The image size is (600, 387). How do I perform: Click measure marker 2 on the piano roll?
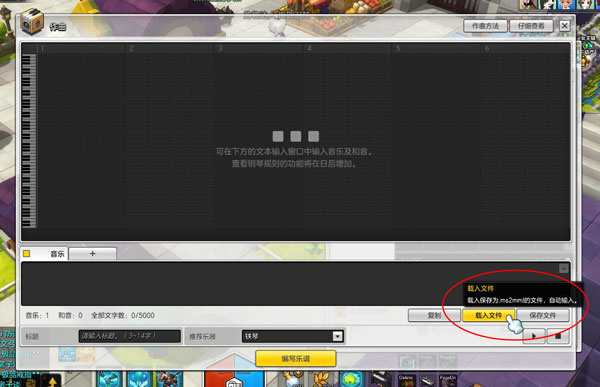[131, 49]
